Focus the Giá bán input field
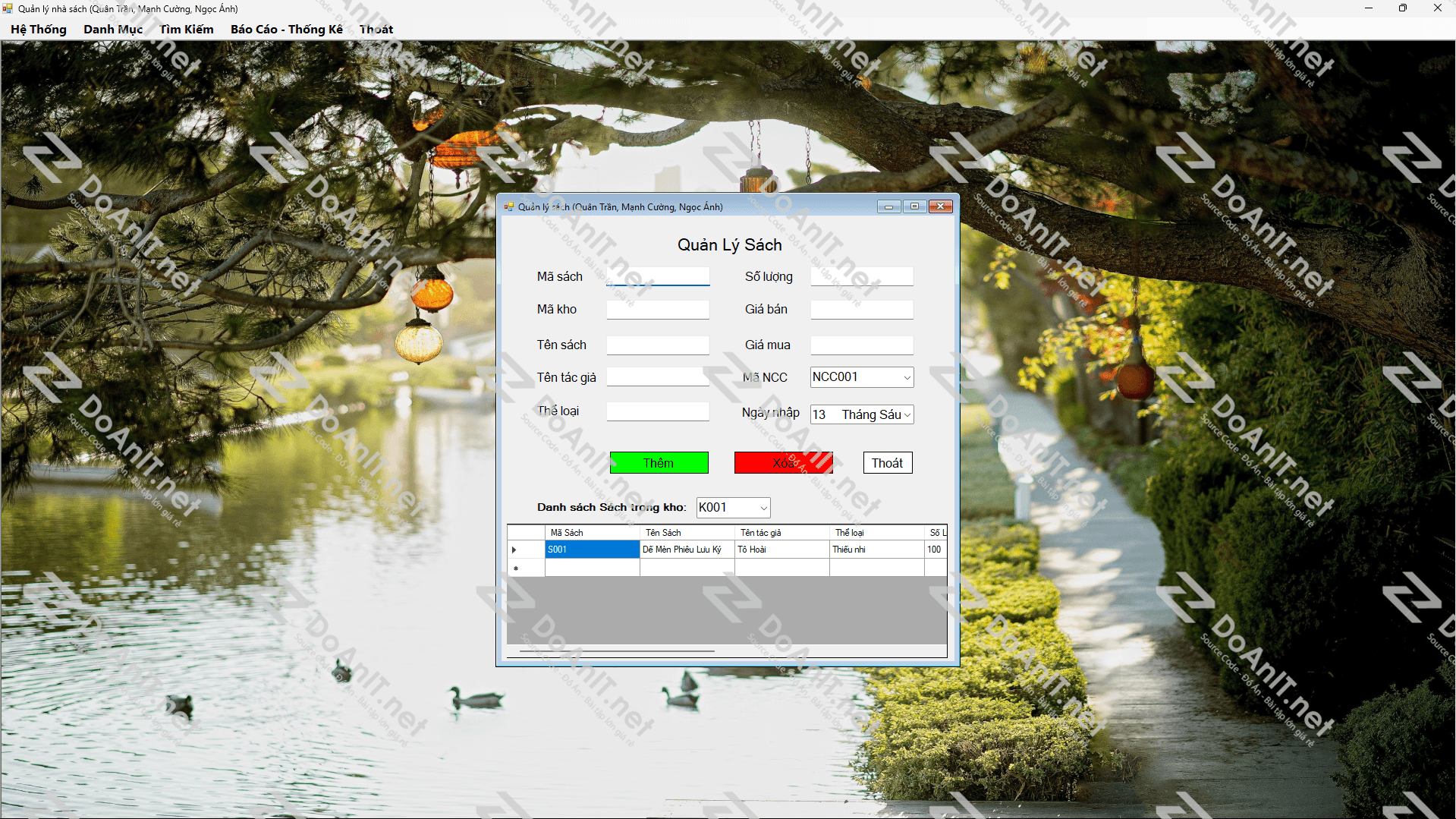Screen dimensions: 1456x819 pyautogui.click(x=862, y=309)
